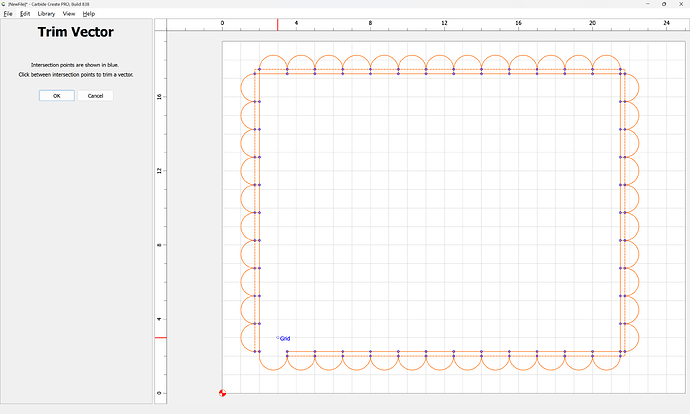Image resolution: width=690 pixels, height=414 pixels.
Task: Open the File menu
Action: click(8, 14)
